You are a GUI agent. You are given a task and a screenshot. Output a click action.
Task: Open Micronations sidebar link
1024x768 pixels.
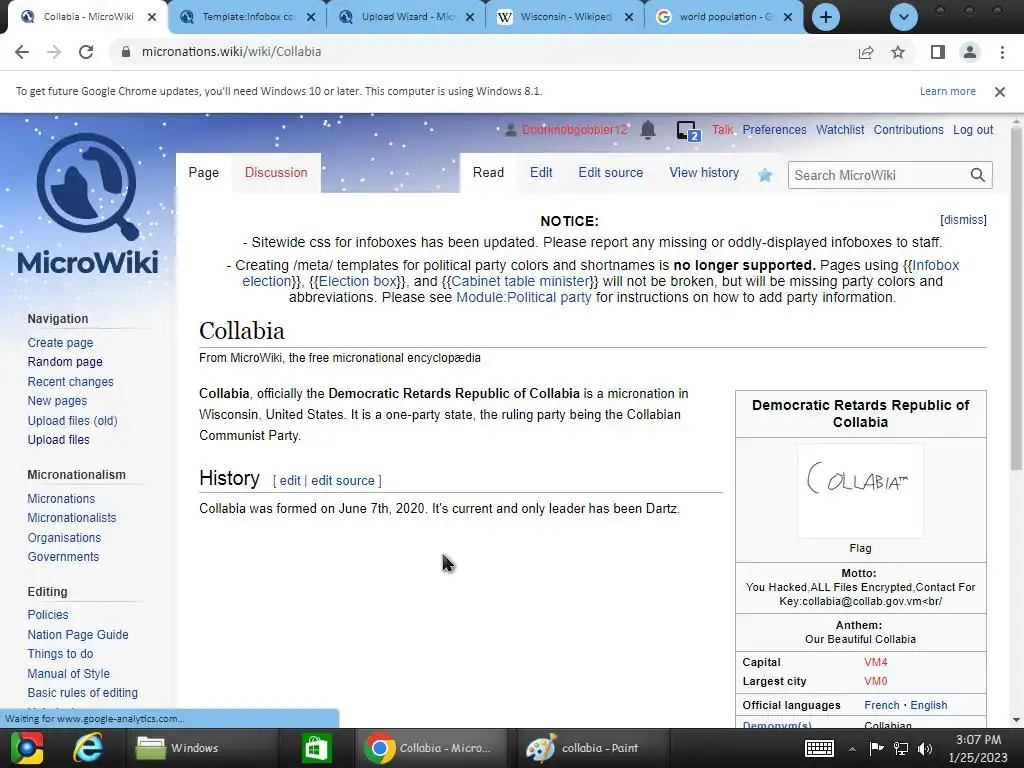[x=61, y=499]
